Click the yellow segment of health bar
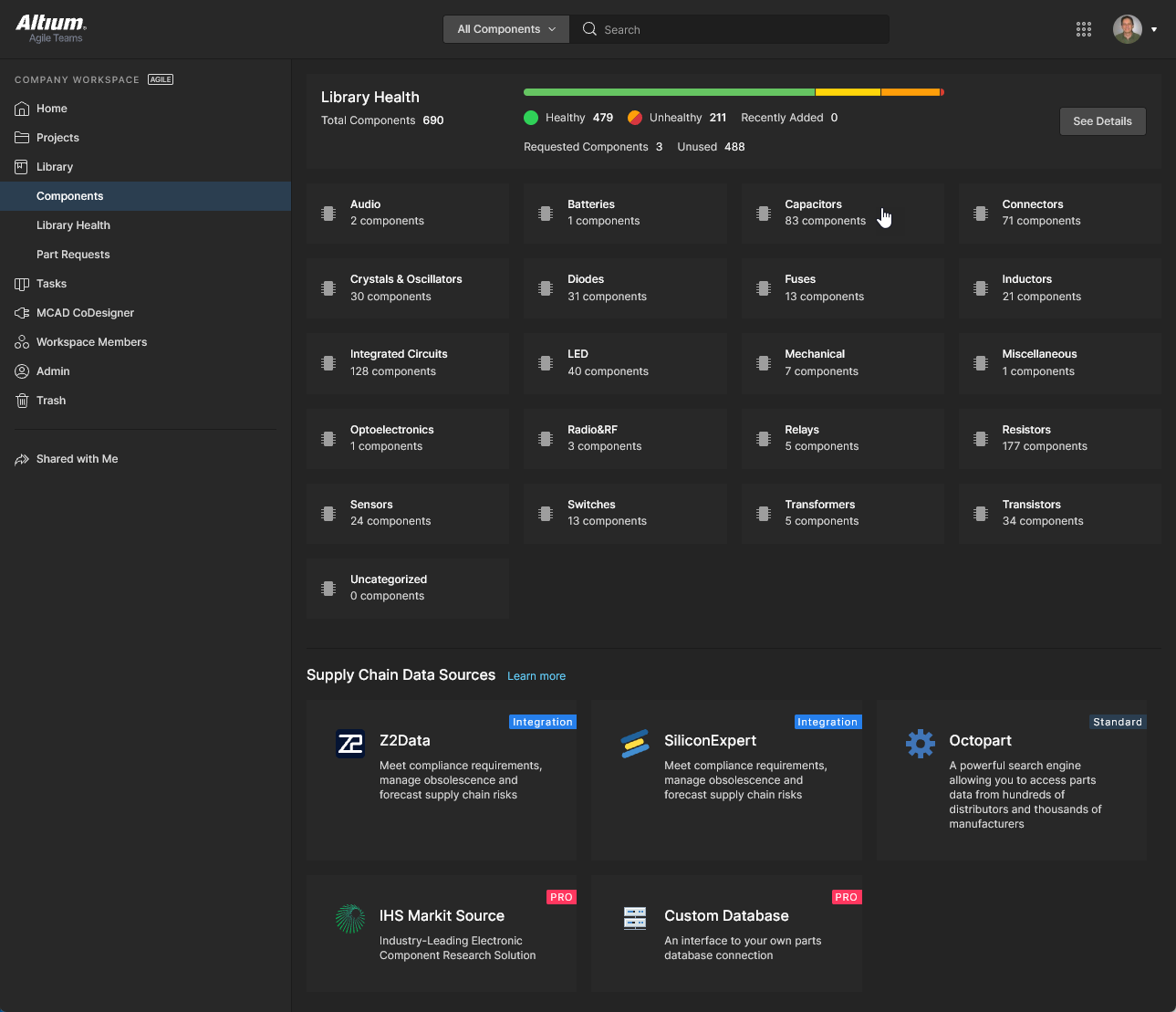Viewport: 1176px width, 1012px height. [848, 92]
